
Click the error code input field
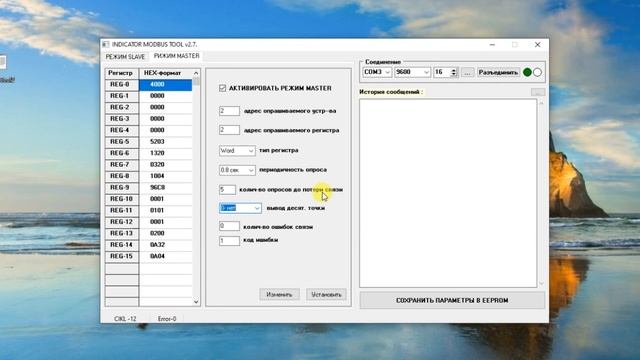point(229,240)
